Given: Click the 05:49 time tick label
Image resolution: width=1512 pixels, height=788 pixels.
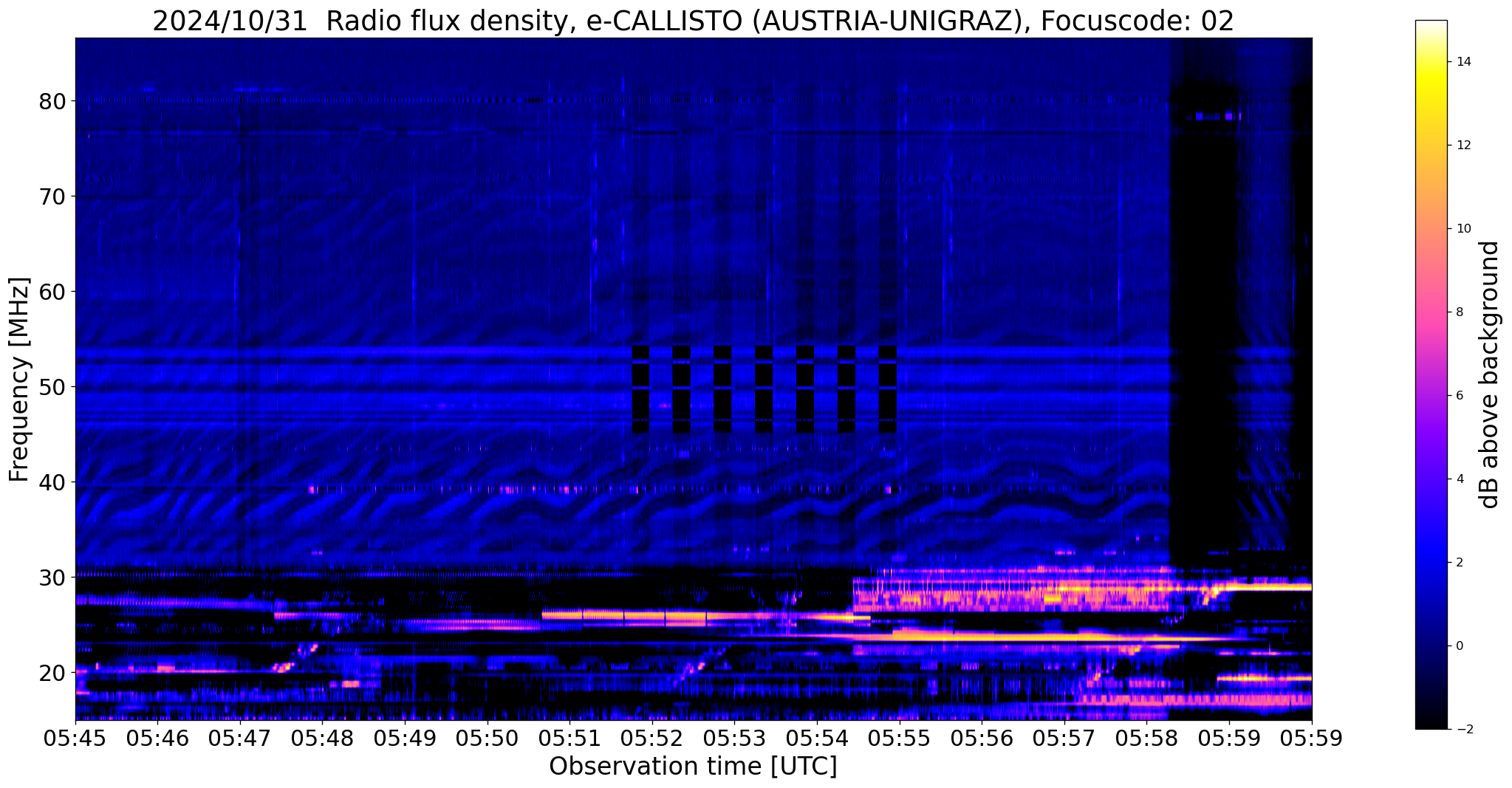Looking at the screenshot, I should click(406, 737).
